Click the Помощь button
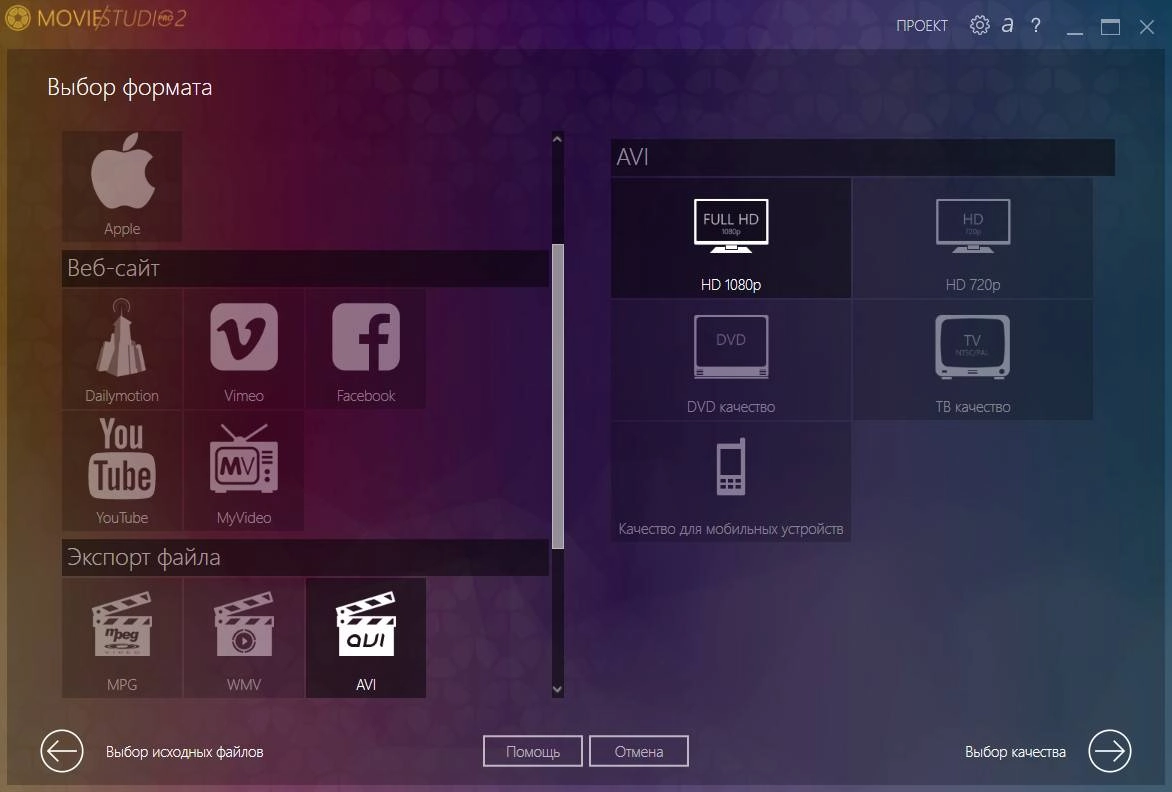 (532, 751)
